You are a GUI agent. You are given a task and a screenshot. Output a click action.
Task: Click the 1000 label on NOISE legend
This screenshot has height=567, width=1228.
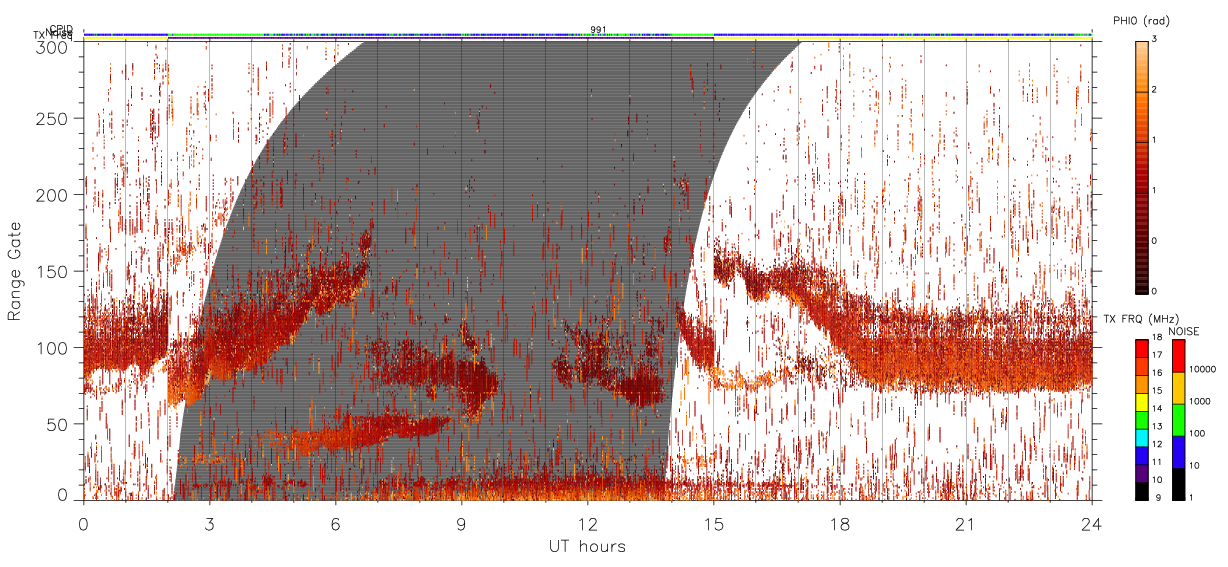pos(1200,402)
